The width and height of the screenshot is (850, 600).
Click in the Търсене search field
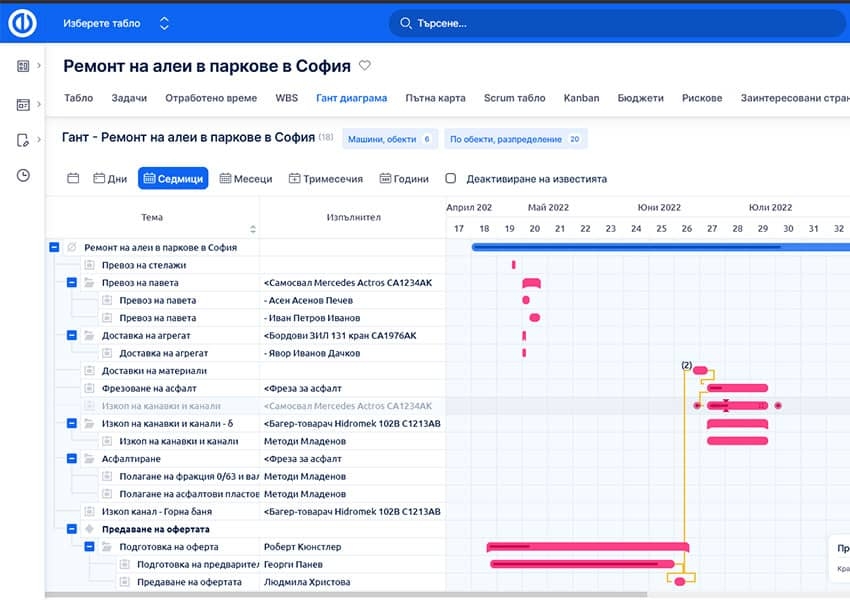[x=617, y=23]
